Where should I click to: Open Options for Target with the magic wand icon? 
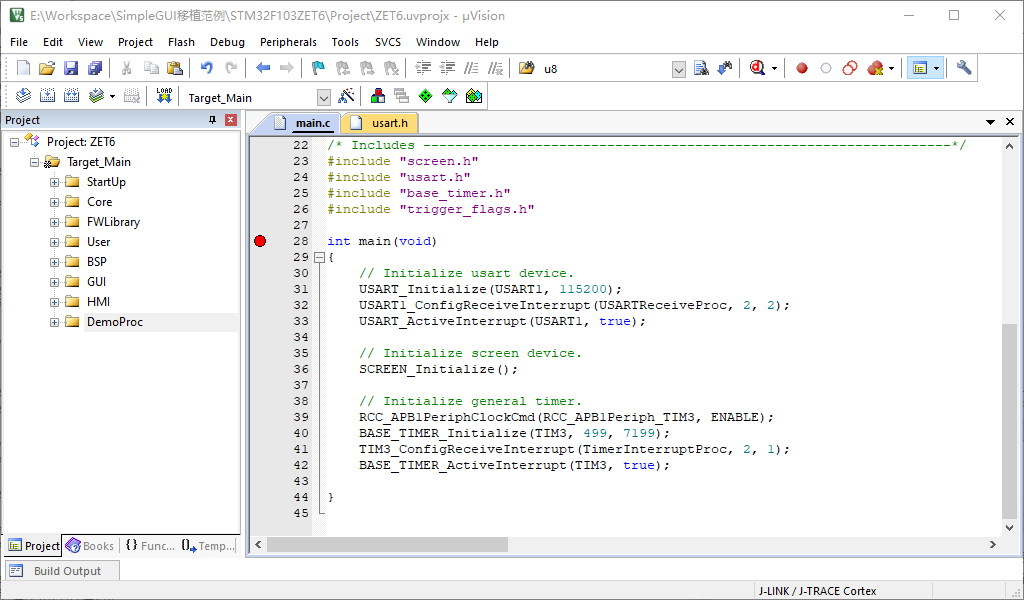point(346,97)
